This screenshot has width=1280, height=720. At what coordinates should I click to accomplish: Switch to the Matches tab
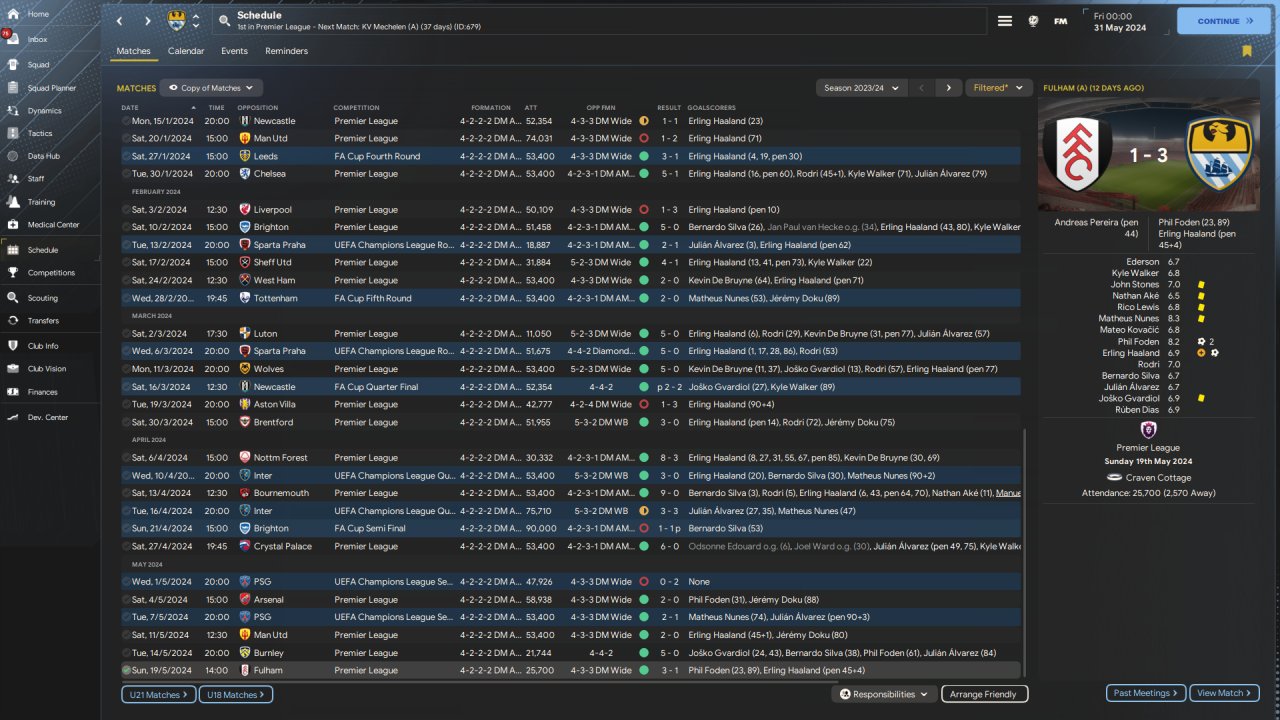(134, 51)
